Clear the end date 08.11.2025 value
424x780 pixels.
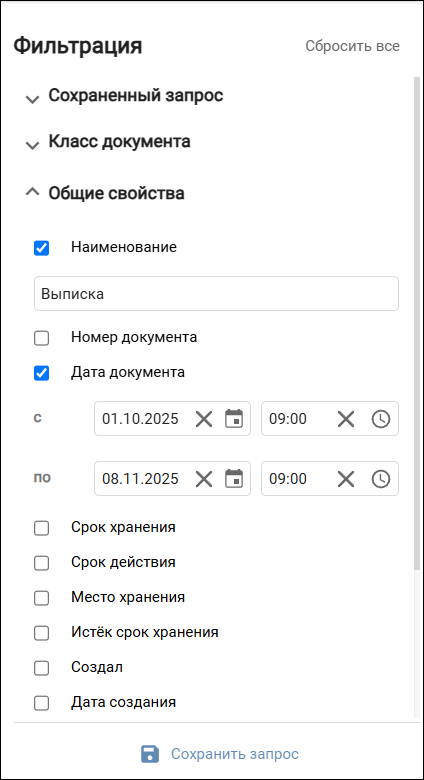click(204, 479)
